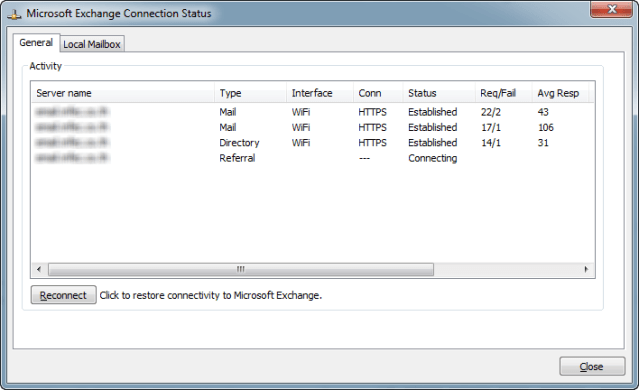
Task: Click the window's red X close button
Action: (x=611, y=9)
